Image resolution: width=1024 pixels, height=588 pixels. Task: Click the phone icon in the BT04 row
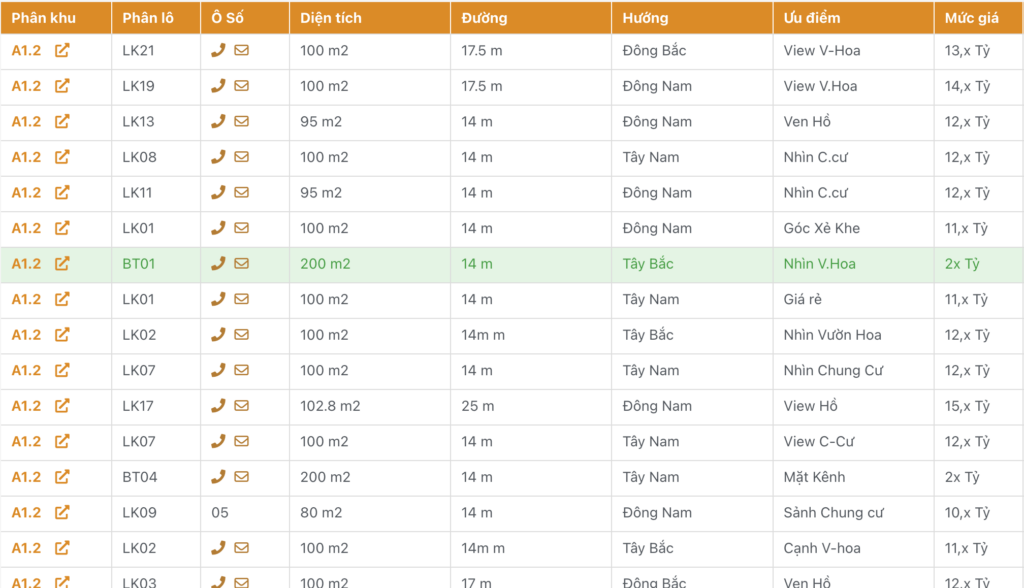point(218,477)
